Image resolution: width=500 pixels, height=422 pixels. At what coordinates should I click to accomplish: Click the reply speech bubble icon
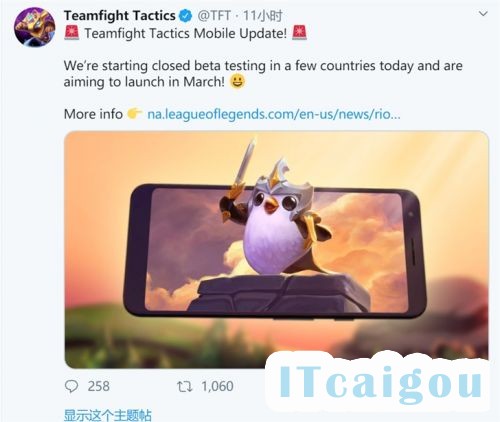tap(71, 386)
